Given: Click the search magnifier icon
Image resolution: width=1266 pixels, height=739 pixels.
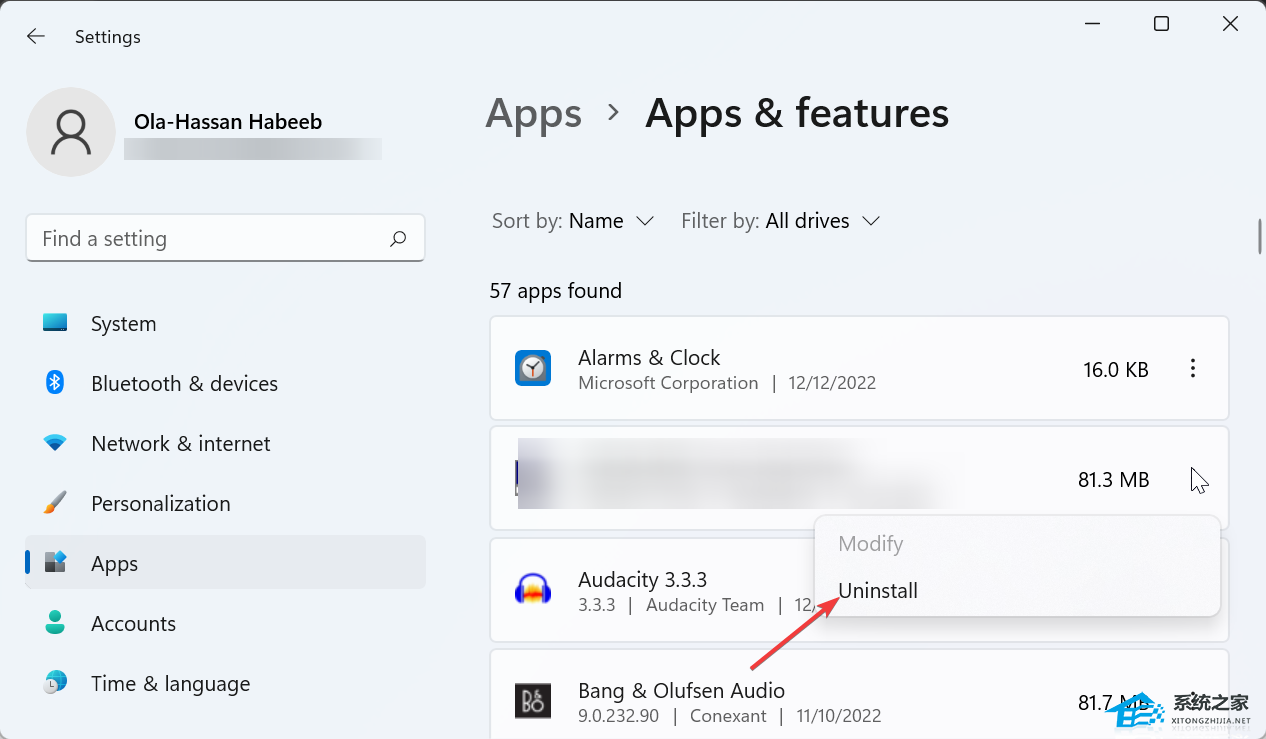Looking at the screenshot, I should pos(398,239).
